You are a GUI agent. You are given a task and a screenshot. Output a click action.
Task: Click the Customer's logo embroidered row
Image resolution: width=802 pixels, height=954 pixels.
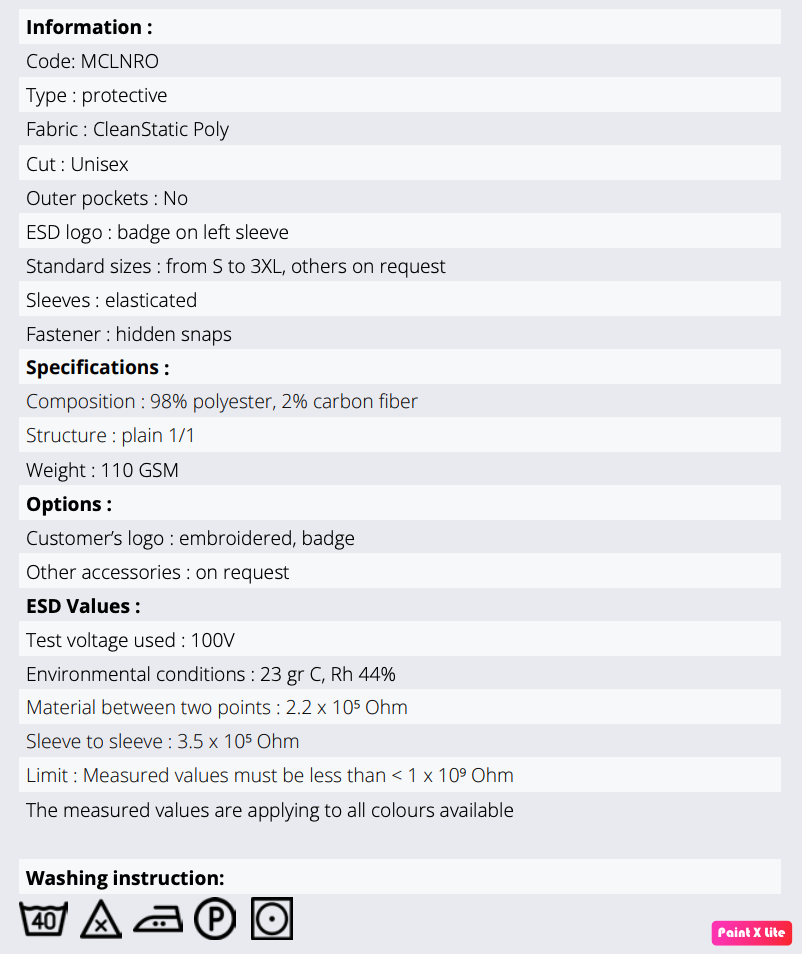click(x=190, y=538)
